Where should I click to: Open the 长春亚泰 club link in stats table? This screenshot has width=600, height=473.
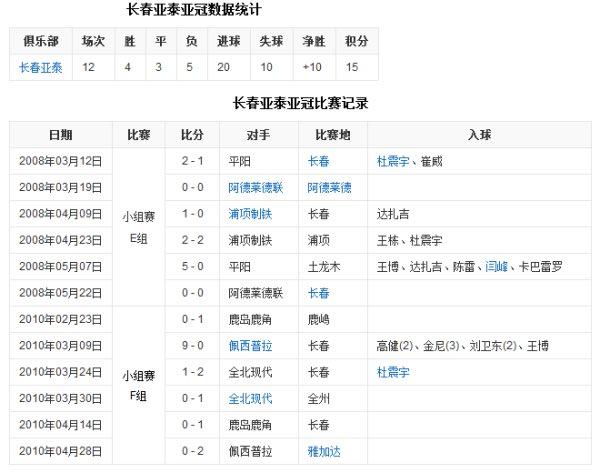pyautogui.click(x=41, y=67)
